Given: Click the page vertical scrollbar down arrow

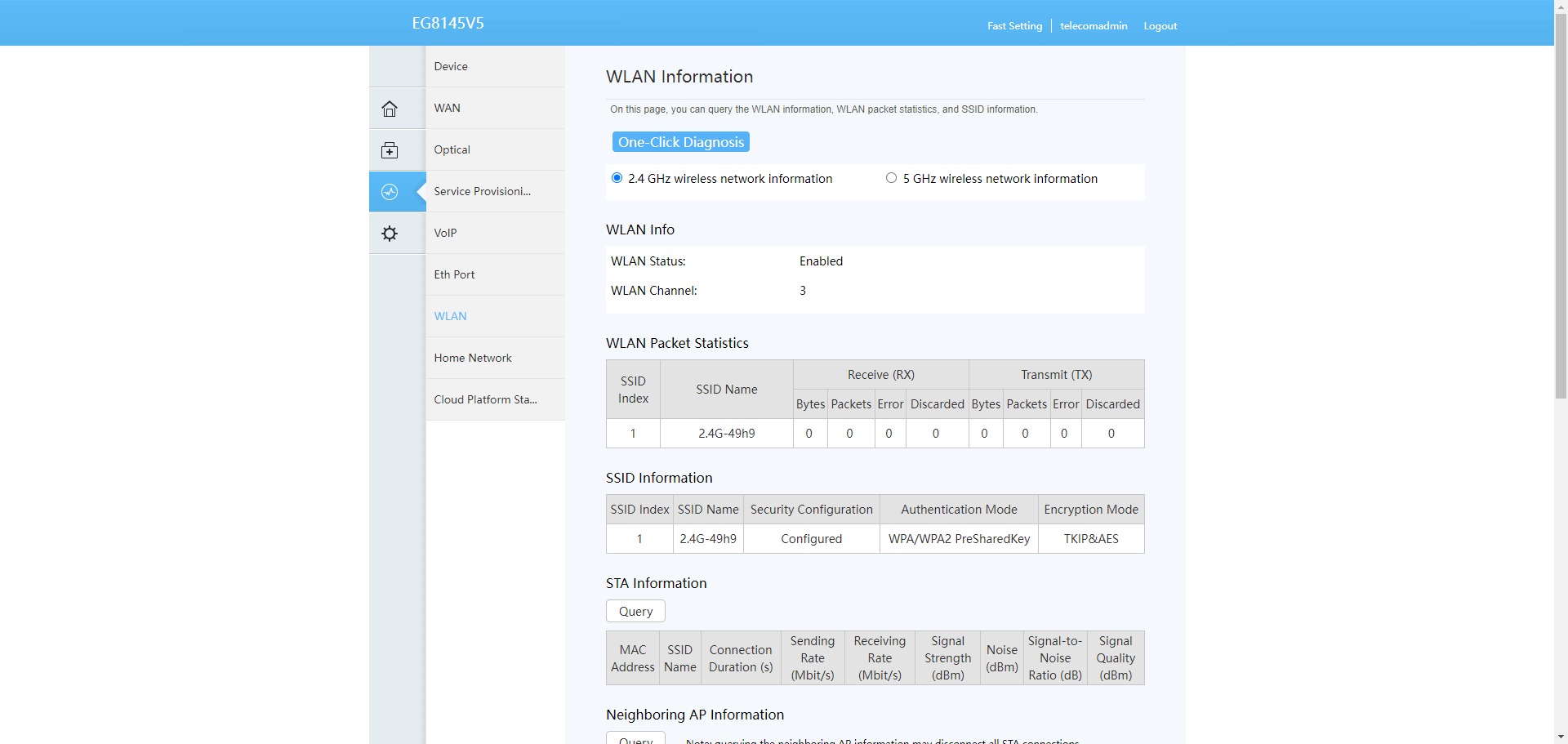Looking at the screenshot, I should (1561, 737).
